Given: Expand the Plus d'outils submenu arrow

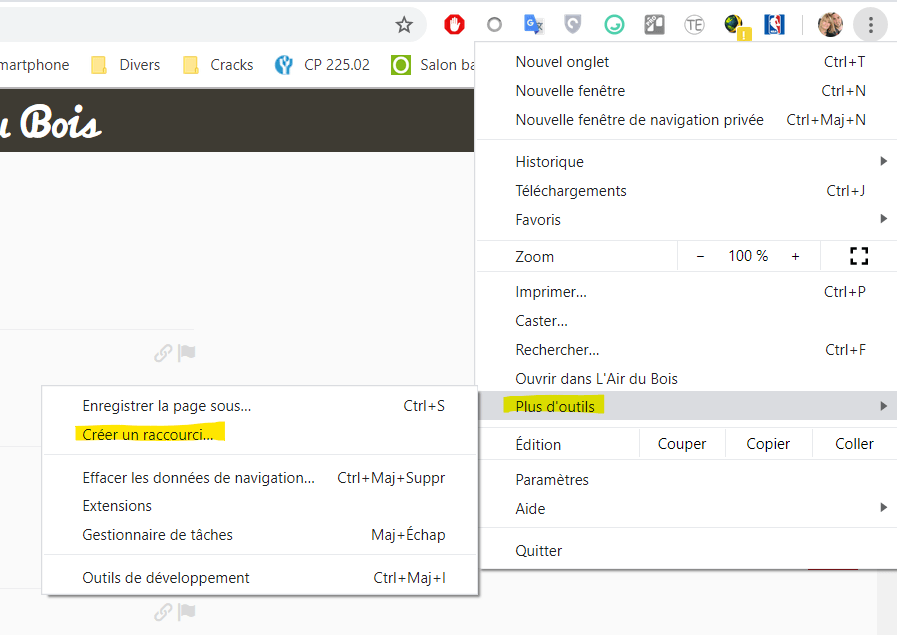Looking at the screenshot, I should [884, 406].
